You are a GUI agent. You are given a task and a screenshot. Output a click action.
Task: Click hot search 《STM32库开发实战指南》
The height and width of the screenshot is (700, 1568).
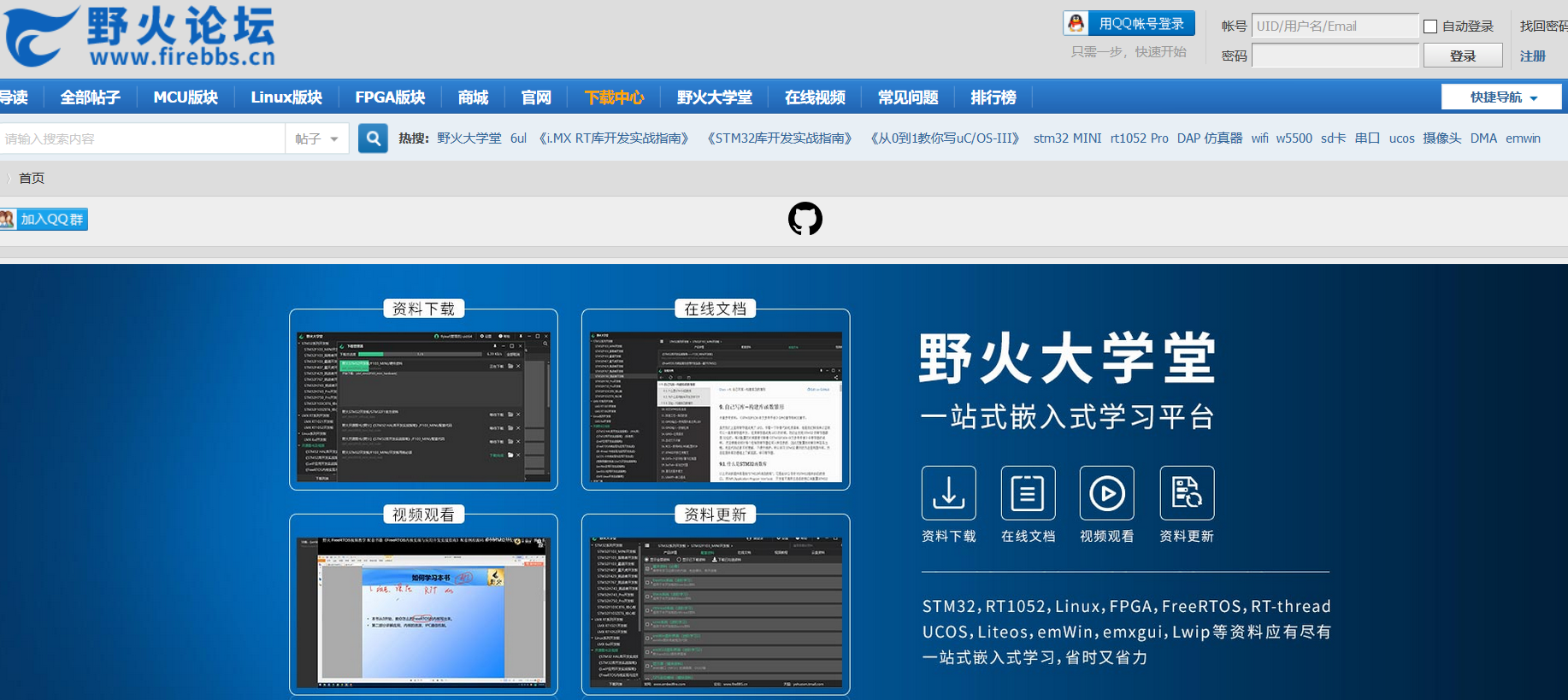[x=780, y=138]
